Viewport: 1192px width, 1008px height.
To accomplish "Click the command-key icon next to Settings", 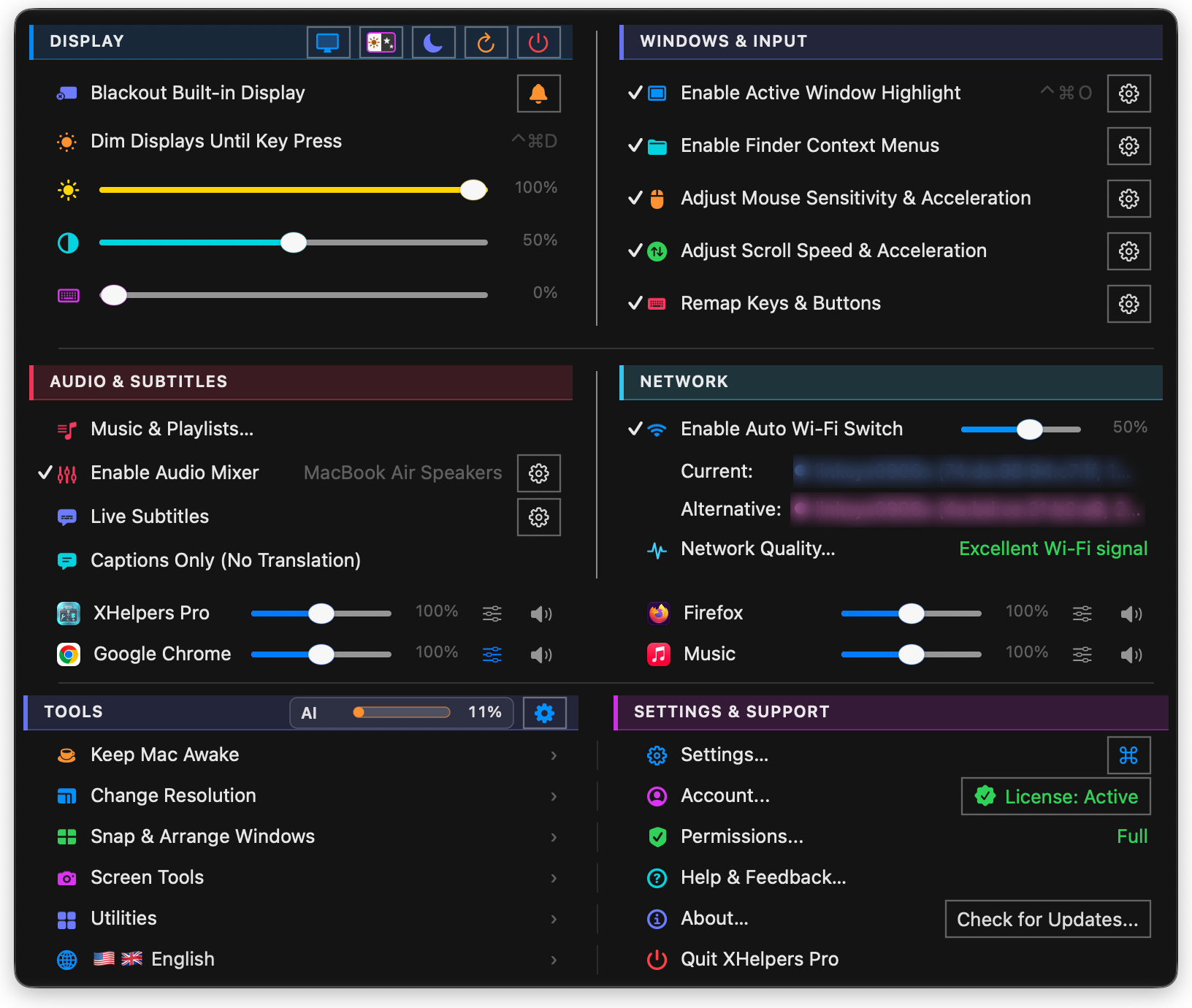I will click(1128, 755).
